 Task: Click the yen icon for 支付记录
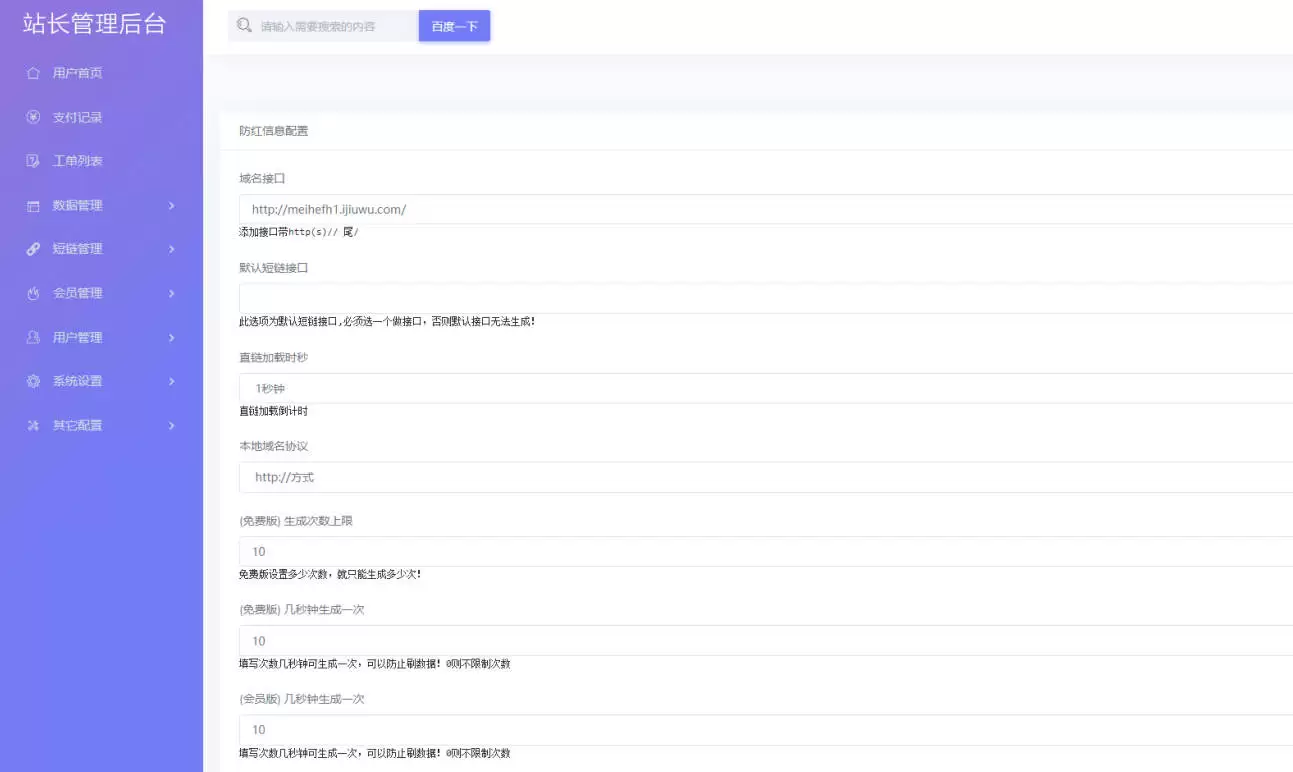[x=33, y=117]
